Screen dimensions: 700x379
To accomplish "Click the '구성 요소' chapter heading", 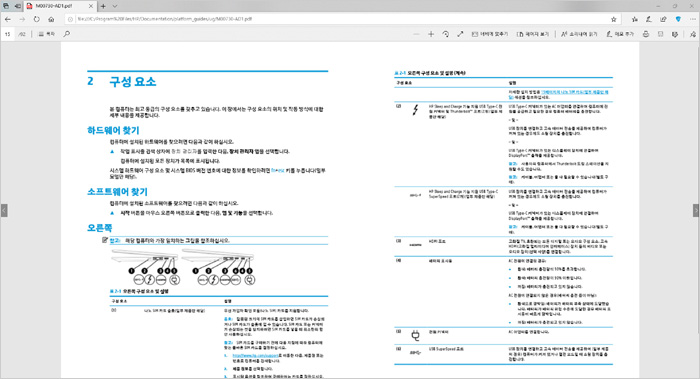I will click(133, 82).
